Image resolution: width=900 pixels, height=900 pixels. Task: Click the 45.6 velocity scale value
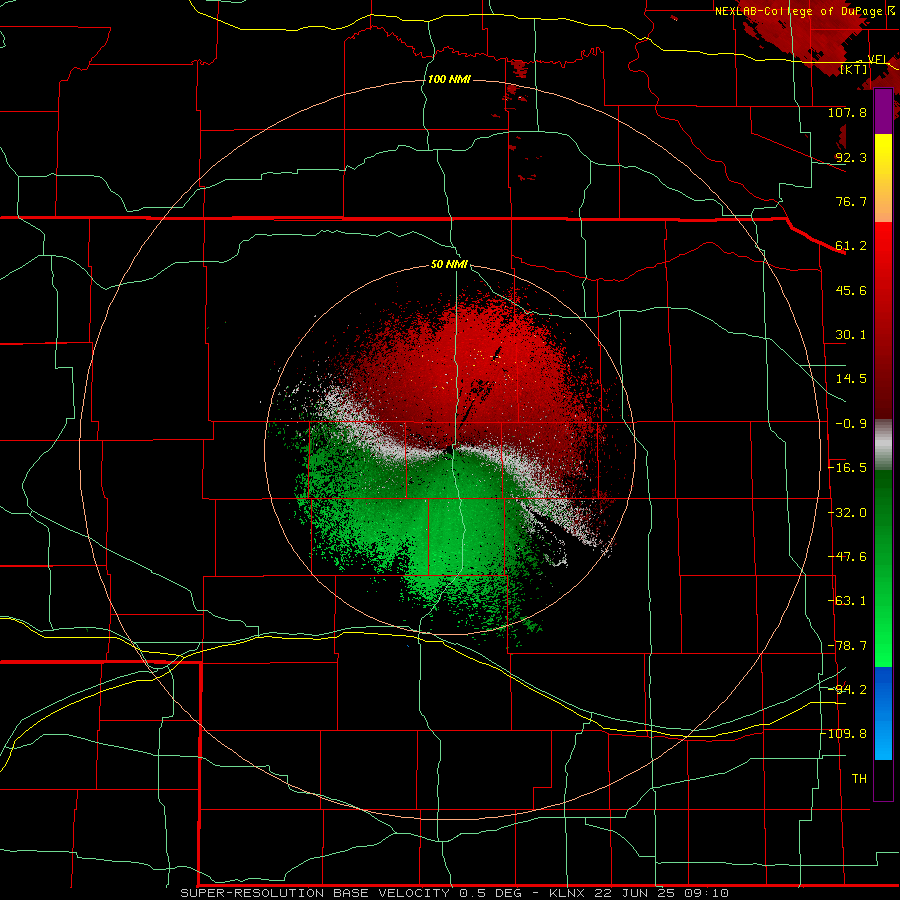point(851,290)
